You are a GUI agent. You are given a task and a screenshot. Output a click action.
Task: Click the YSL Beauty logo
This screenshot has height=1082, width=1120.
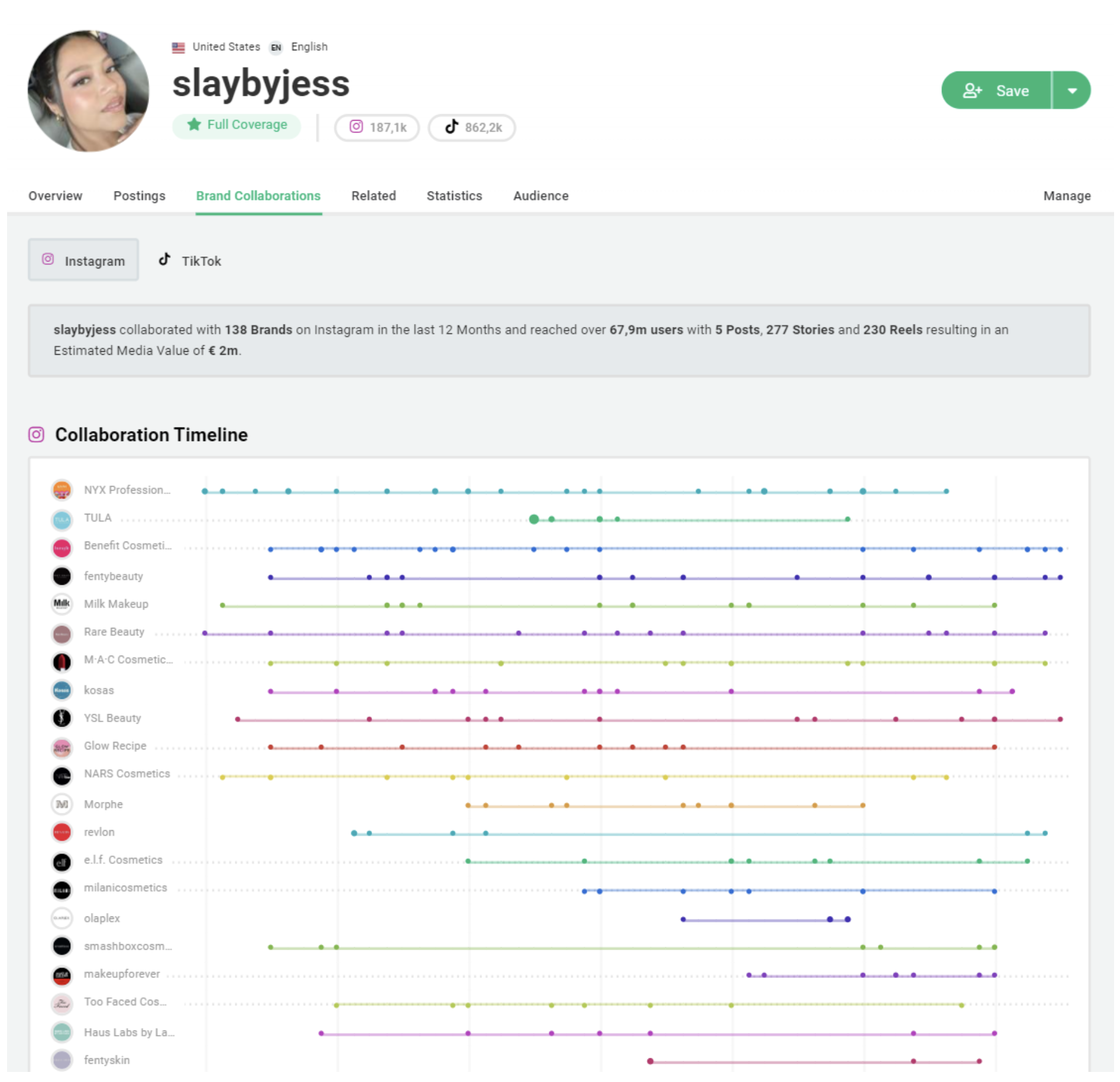pos(61,718)
